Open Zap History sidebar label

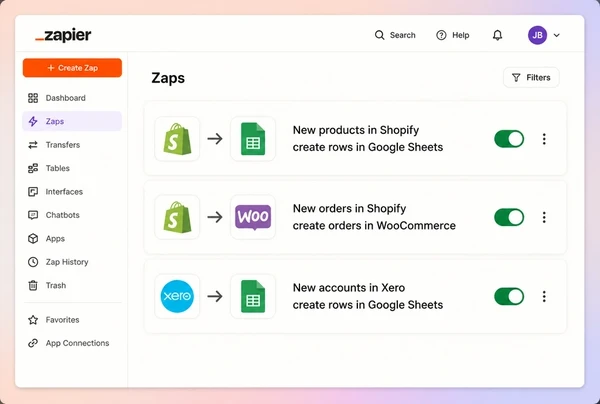coord(67,262)
